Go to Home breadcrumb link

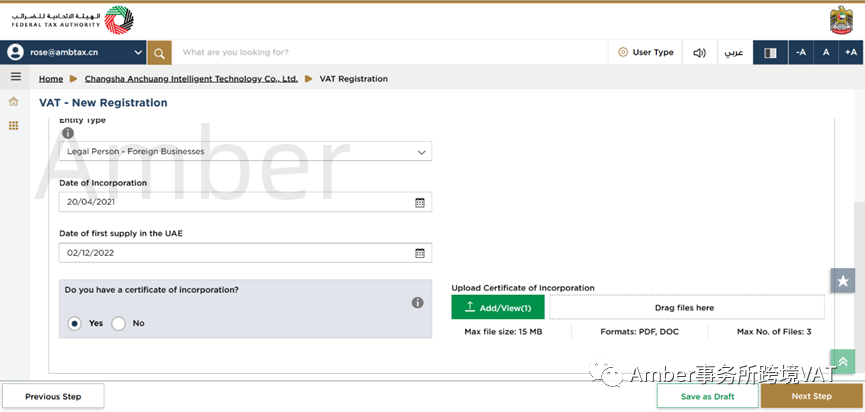pos(51,79)
